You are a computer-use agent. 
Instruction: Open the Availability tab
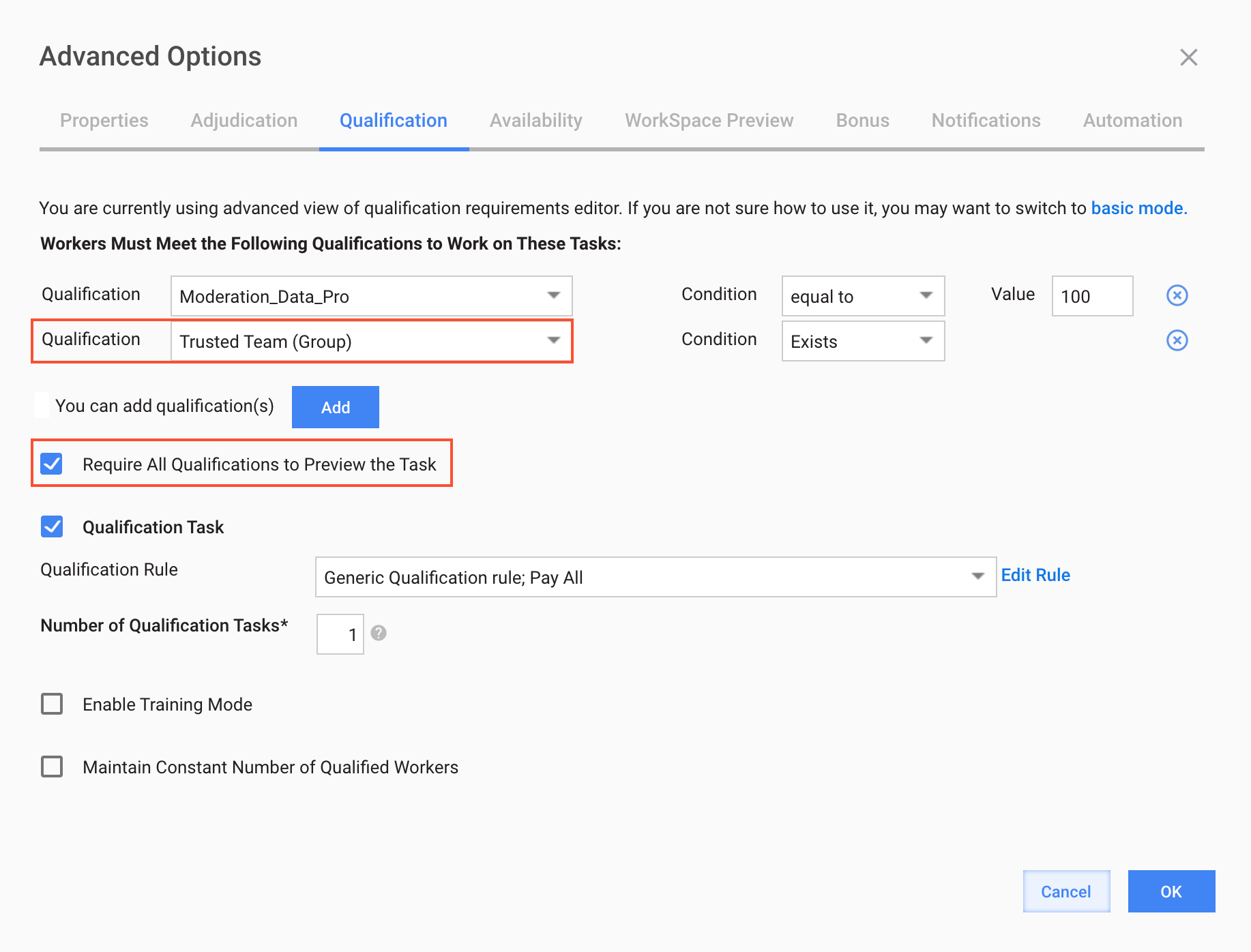coord(536,121)
